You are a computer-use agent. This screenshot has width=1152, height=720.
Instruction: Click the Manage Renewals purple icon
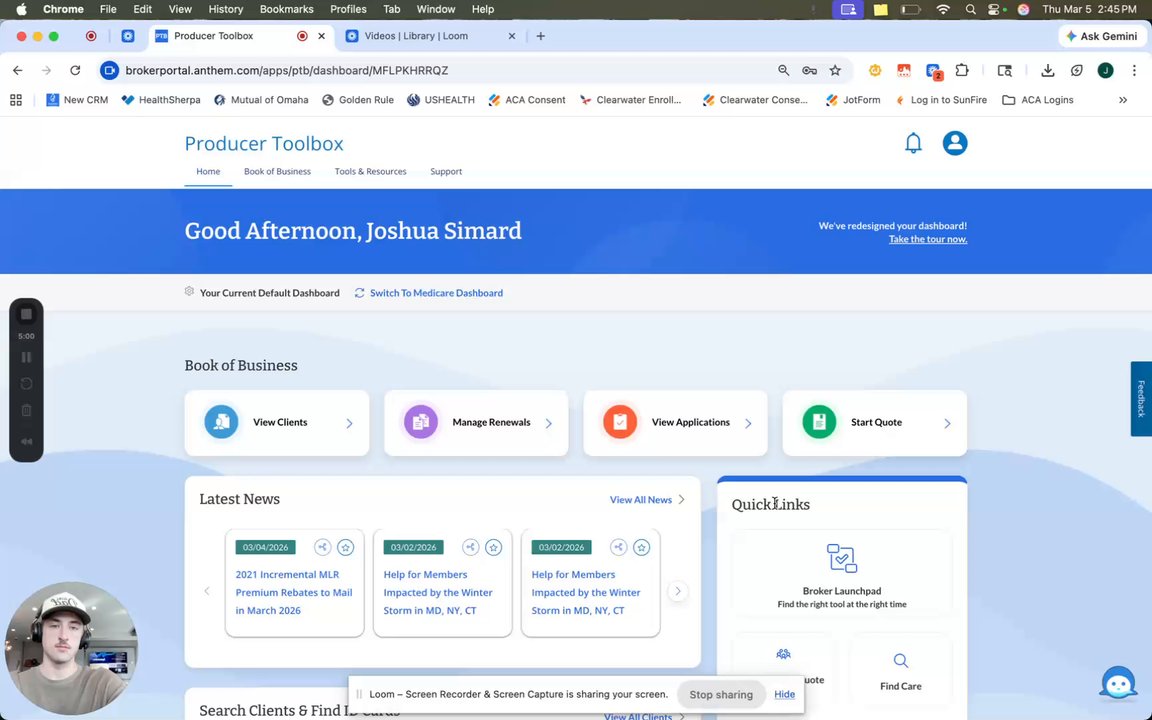pyautogui.click(x=420, y=422)
